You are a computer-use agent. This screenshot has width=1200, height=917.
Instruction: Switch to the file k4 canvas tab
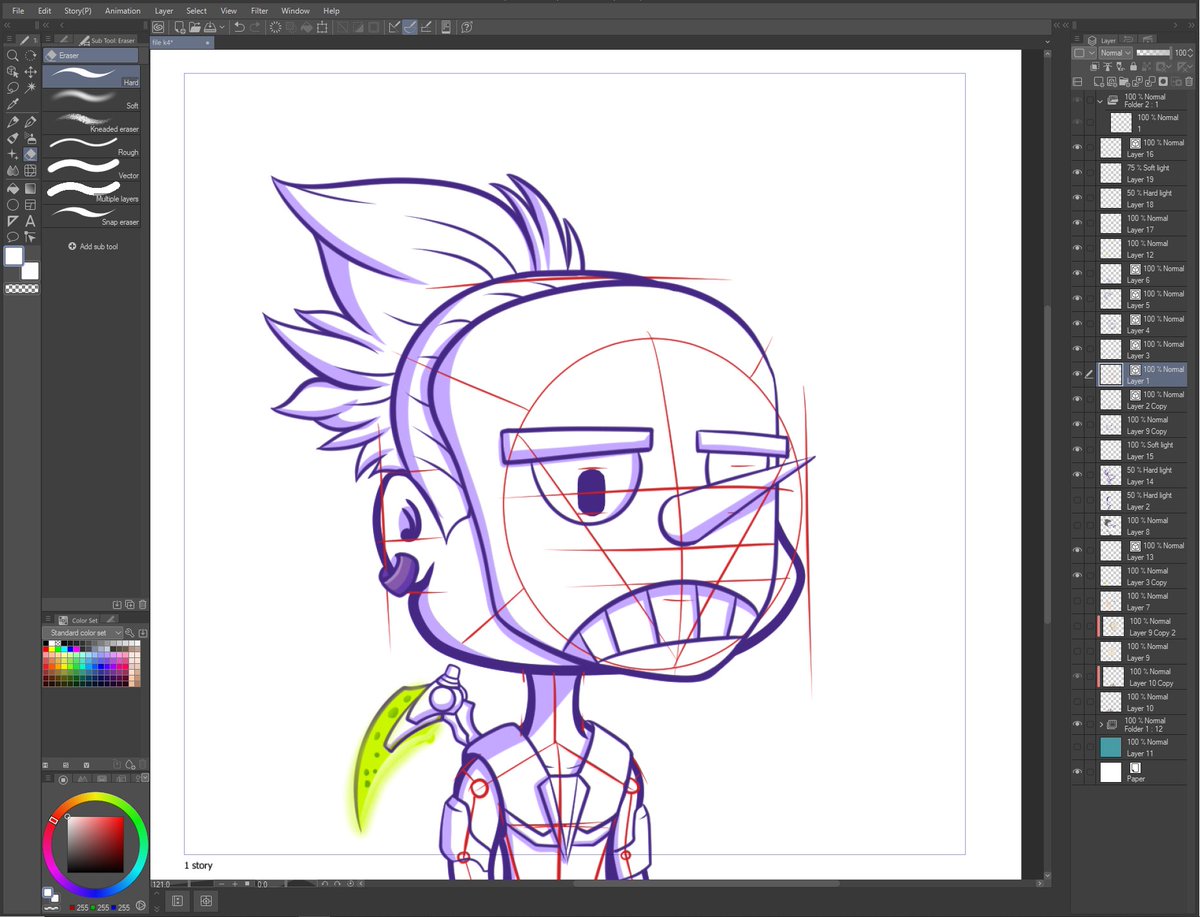tap(181, 43)
